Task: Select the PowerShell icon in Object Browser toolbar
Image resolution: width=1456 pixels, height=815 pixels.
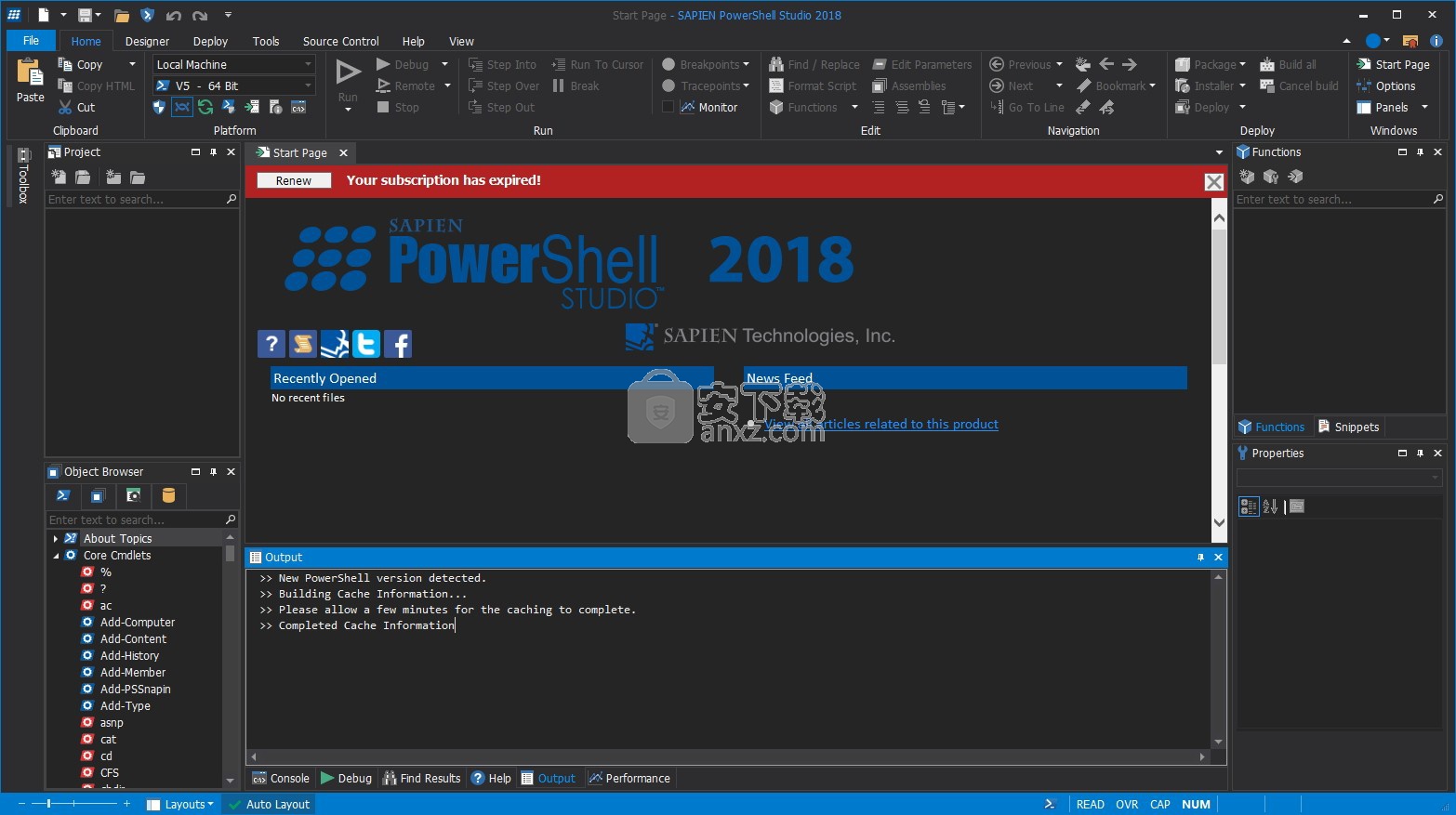Action: click(63, 495)
